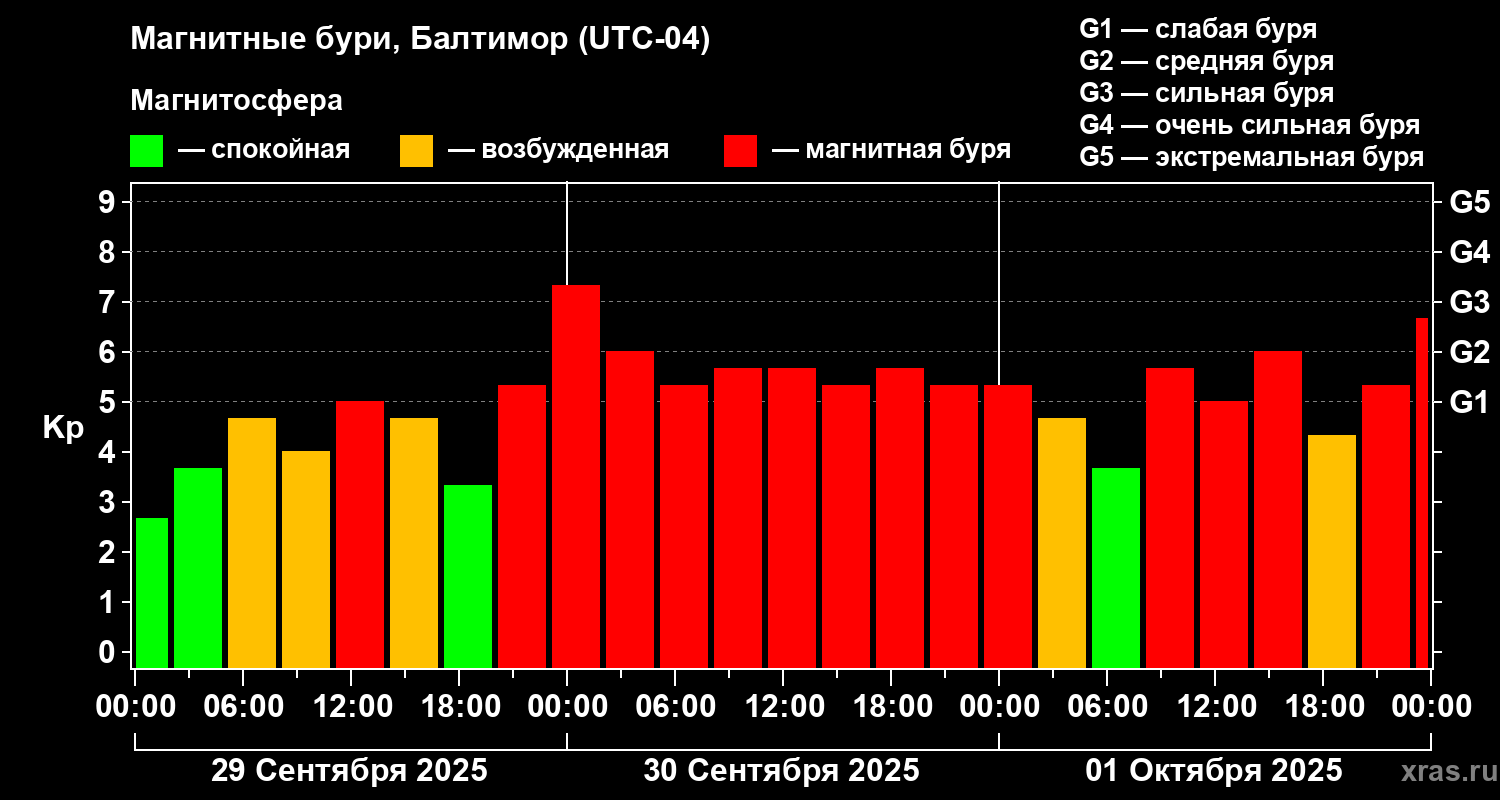This screenshot has width=1500, height=800.
Task: Click the date label '01 Октября 2025'
Action: (x=1214, y=771)
